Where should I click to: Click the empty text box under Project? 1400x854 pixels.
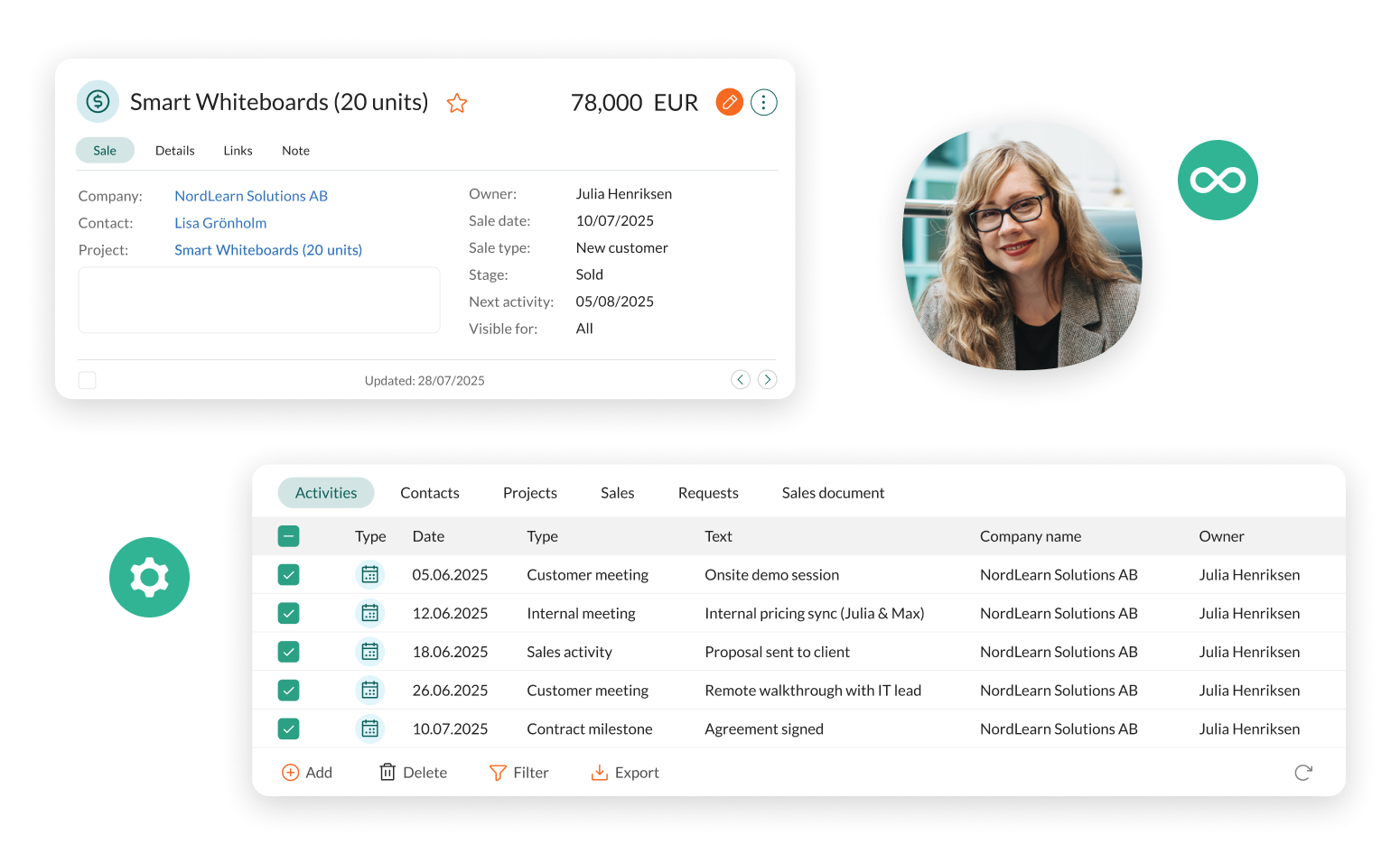[x=259, y=300]
